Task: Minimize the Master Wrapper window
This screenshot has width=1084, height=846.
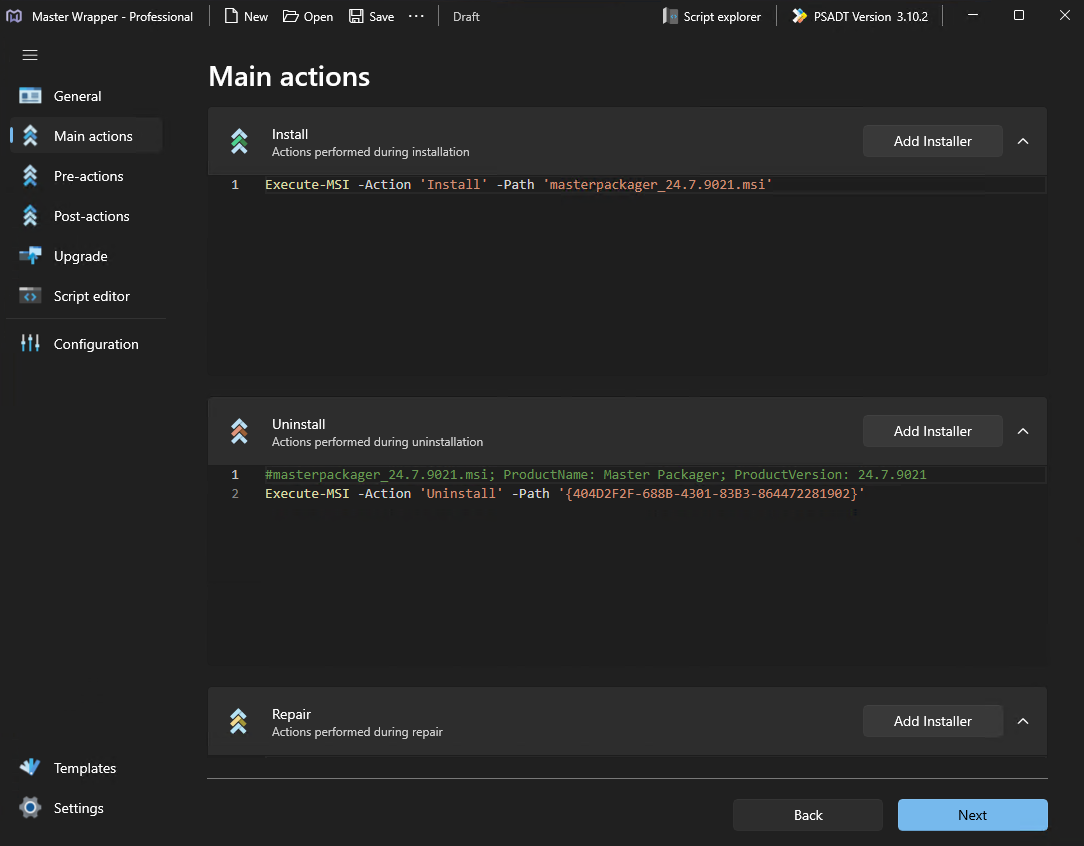Action: tap(973, 15)
